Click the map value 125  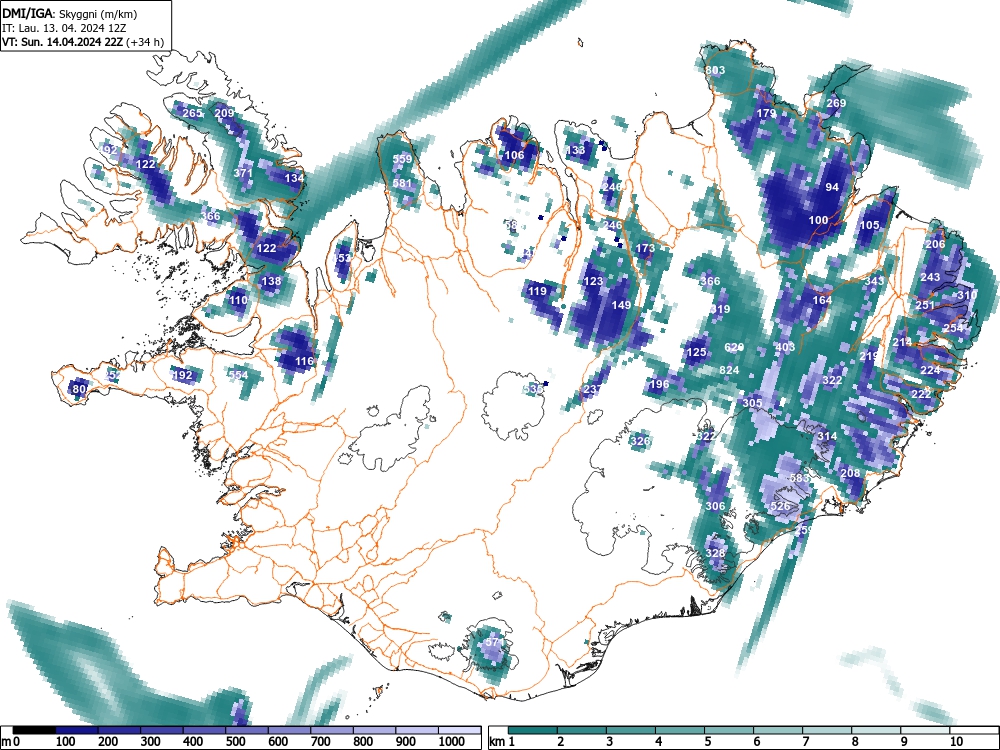[696, 352]
